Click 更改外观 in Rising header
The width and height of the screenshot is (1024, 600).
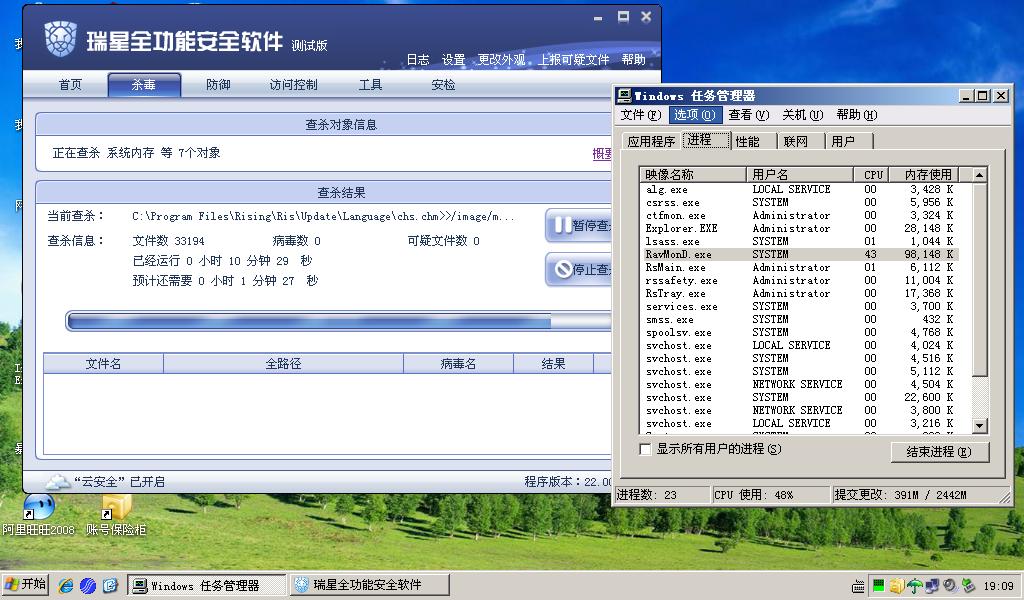tap(502, 60)
